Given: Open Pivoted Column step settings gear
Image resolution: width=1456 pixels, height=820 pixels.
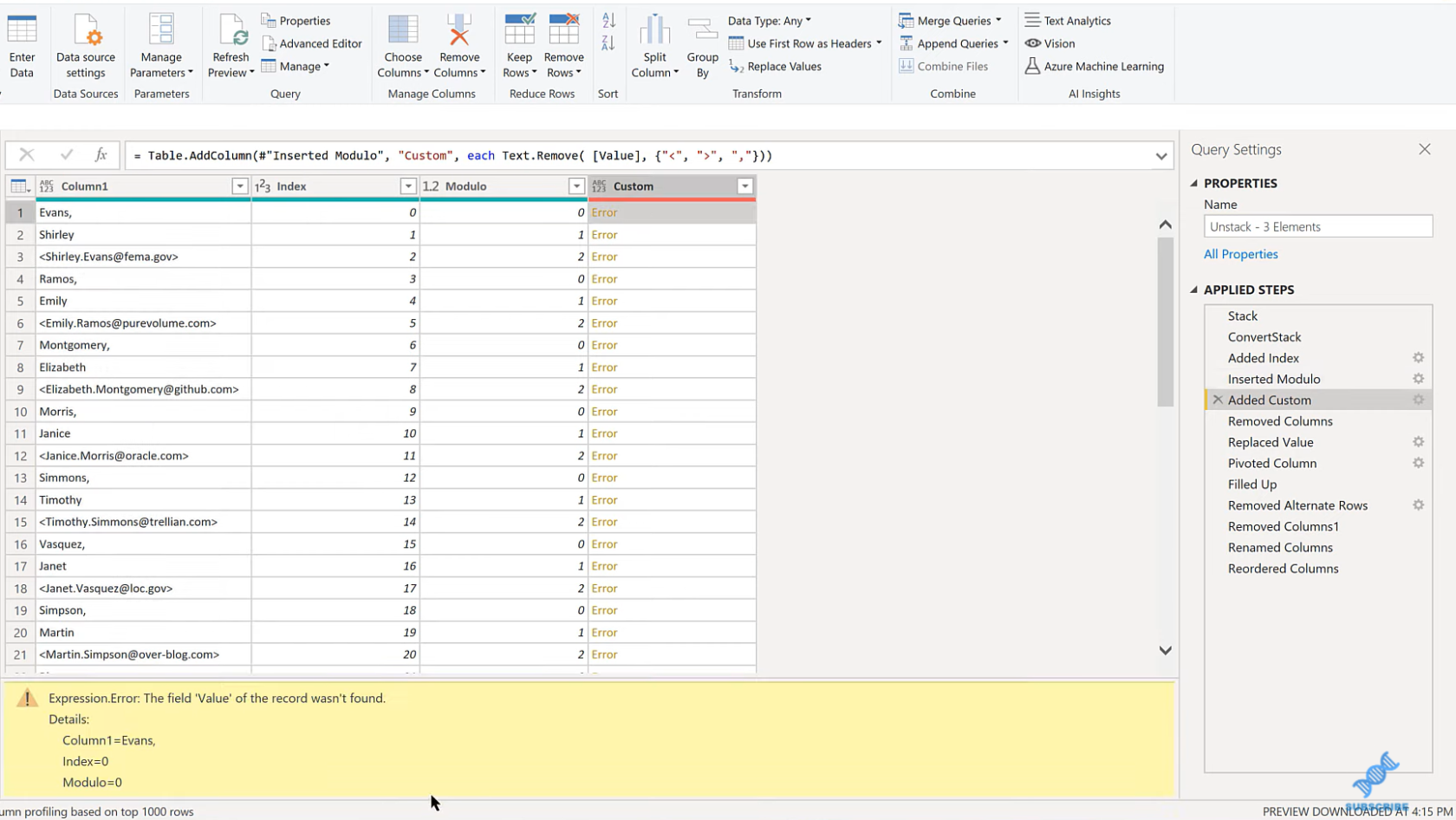Looking at the screenshot, I should click(x=1419, y=463).
